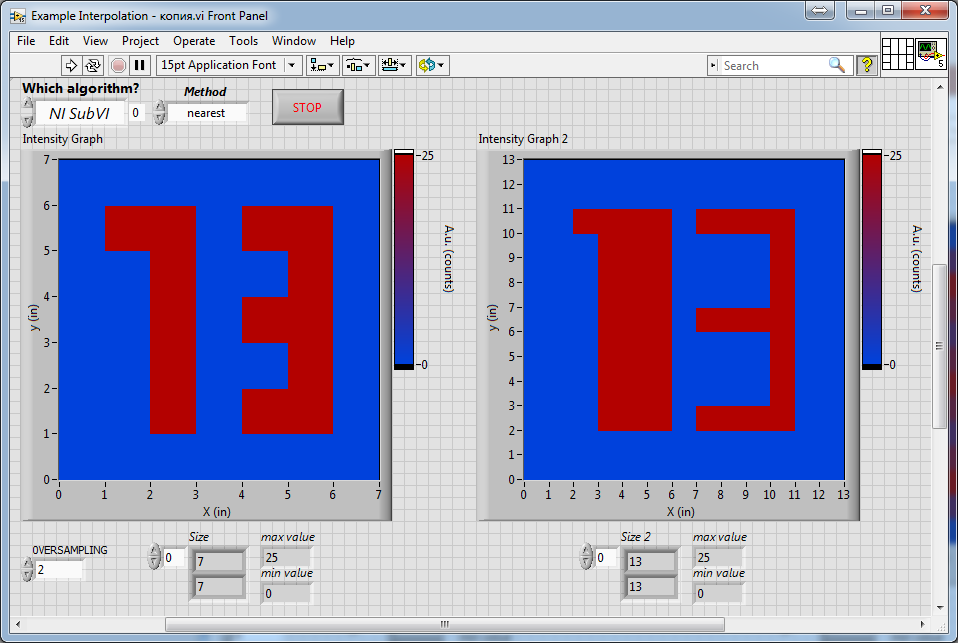Open the Tools menu
The width and height of the screenshot is (958, 643).
click(x=243, y=41)
